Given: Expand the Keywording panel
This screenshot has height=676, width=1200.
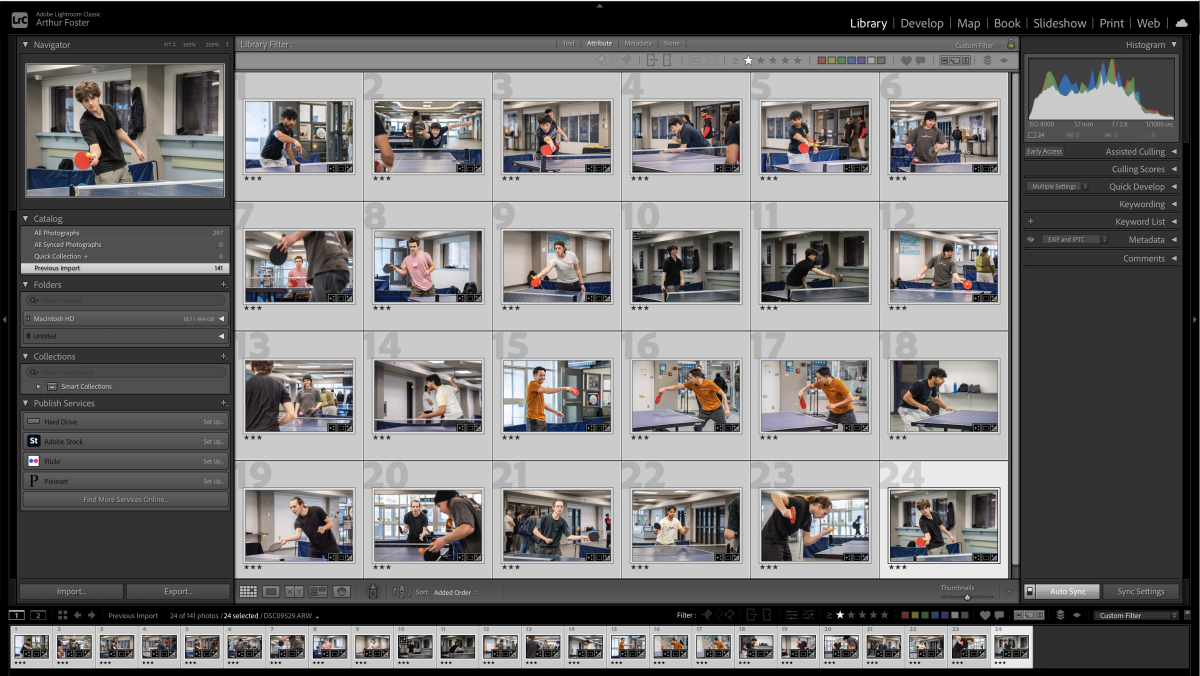Looking at the screenshot, I should 1173,204.
